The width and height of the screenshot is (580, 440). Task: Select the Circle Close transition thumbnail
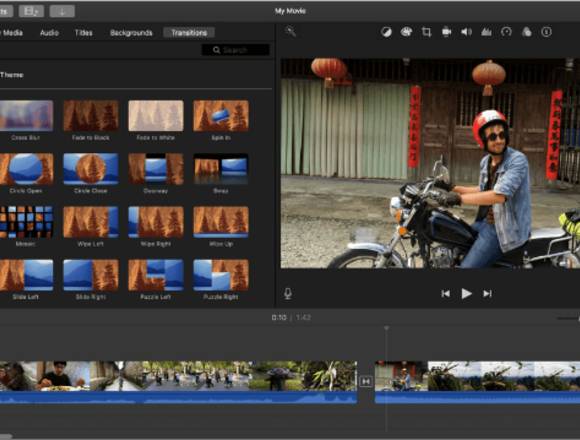[91, 169]
